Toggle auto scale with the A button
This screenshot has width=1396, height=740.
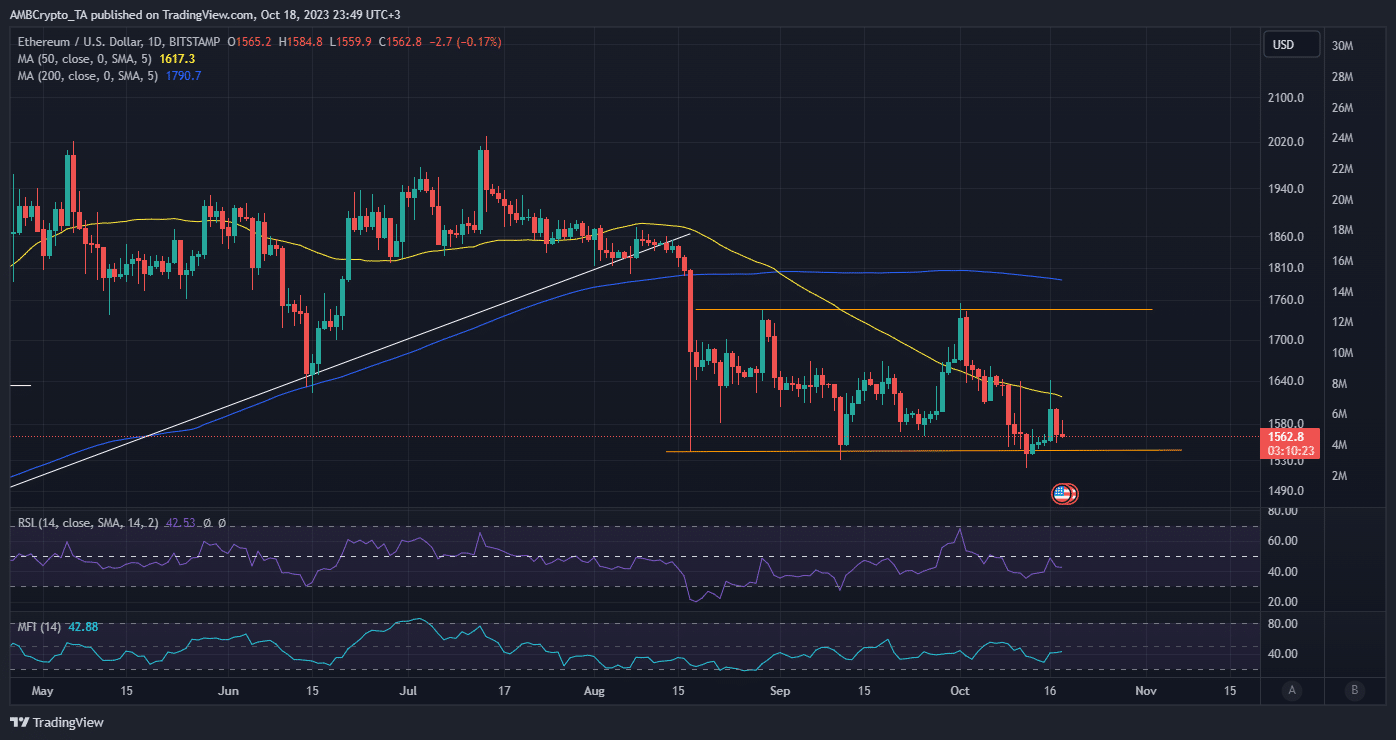1292,690
